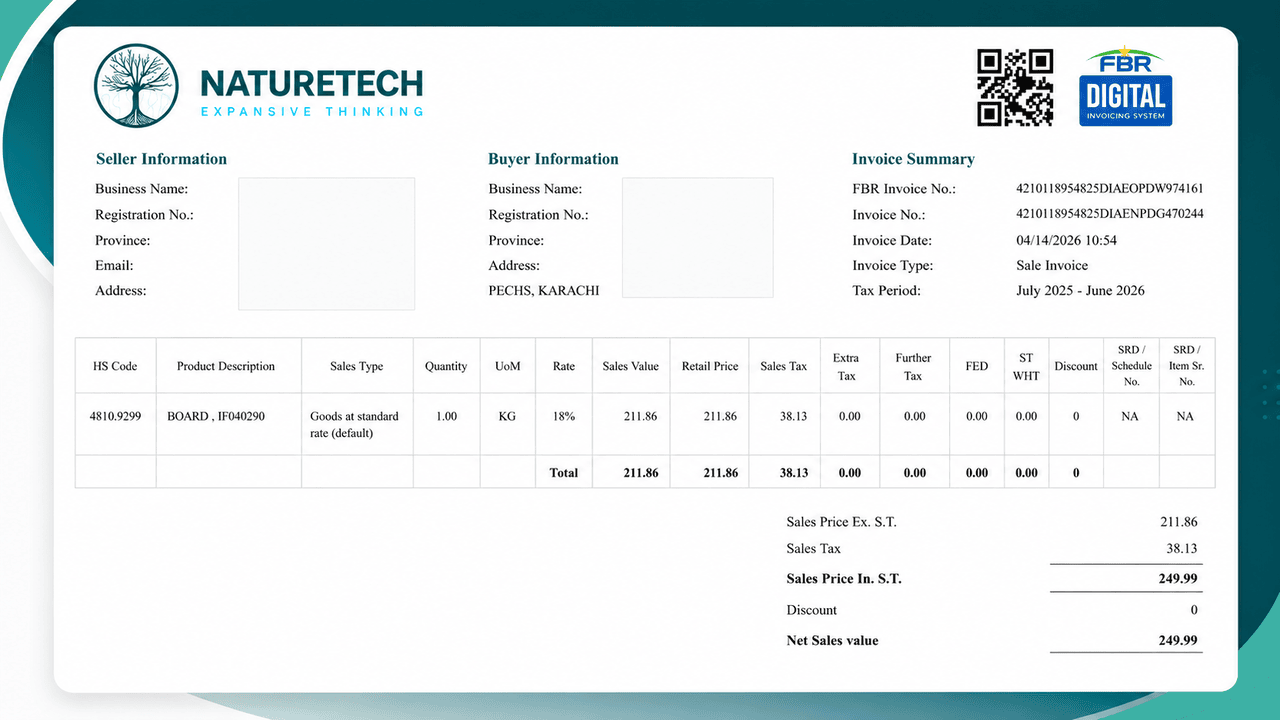Select 249.99 beside Net Sales value
The width and height of the screenshot is (1280, 720).
pos(1178,640)
